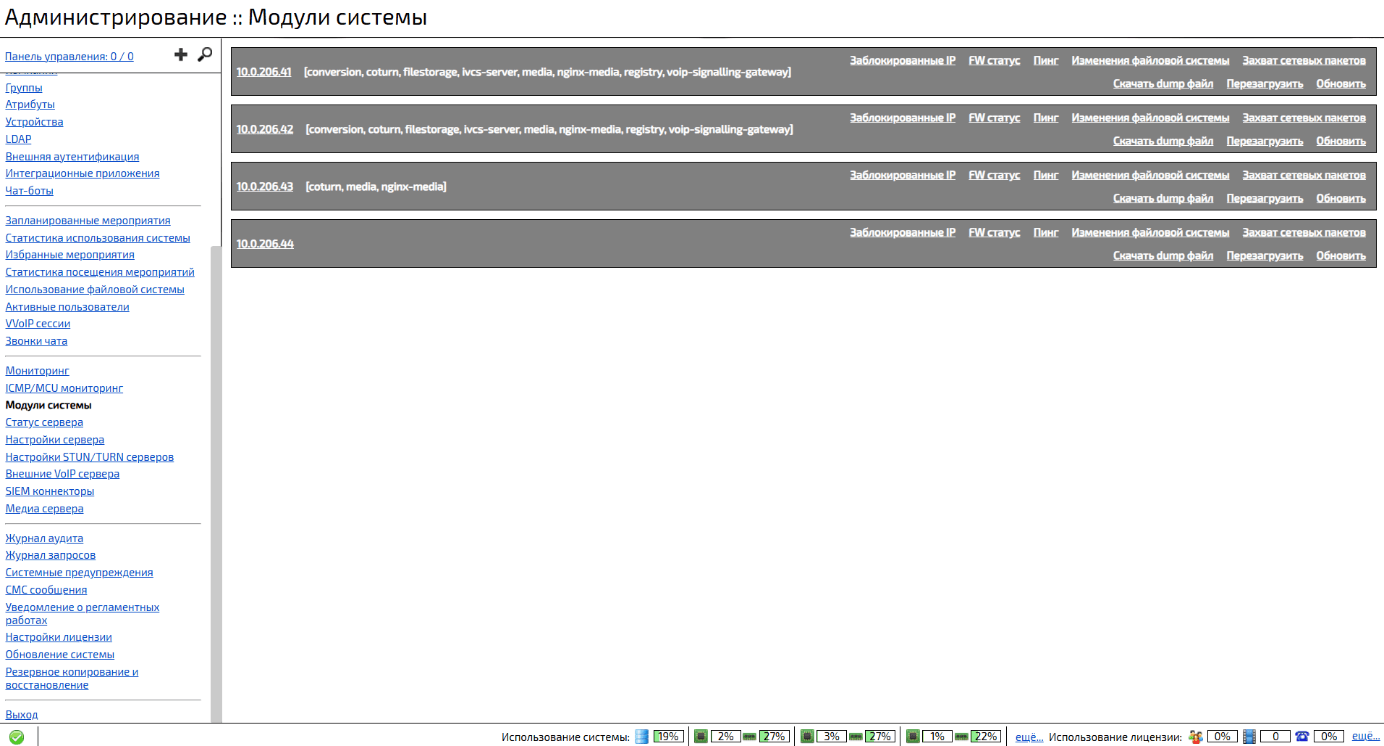The width and height of the screenshot is (1384, 746).
Task: Expand license usage with last ещё... link
Action: point(1365,737)
